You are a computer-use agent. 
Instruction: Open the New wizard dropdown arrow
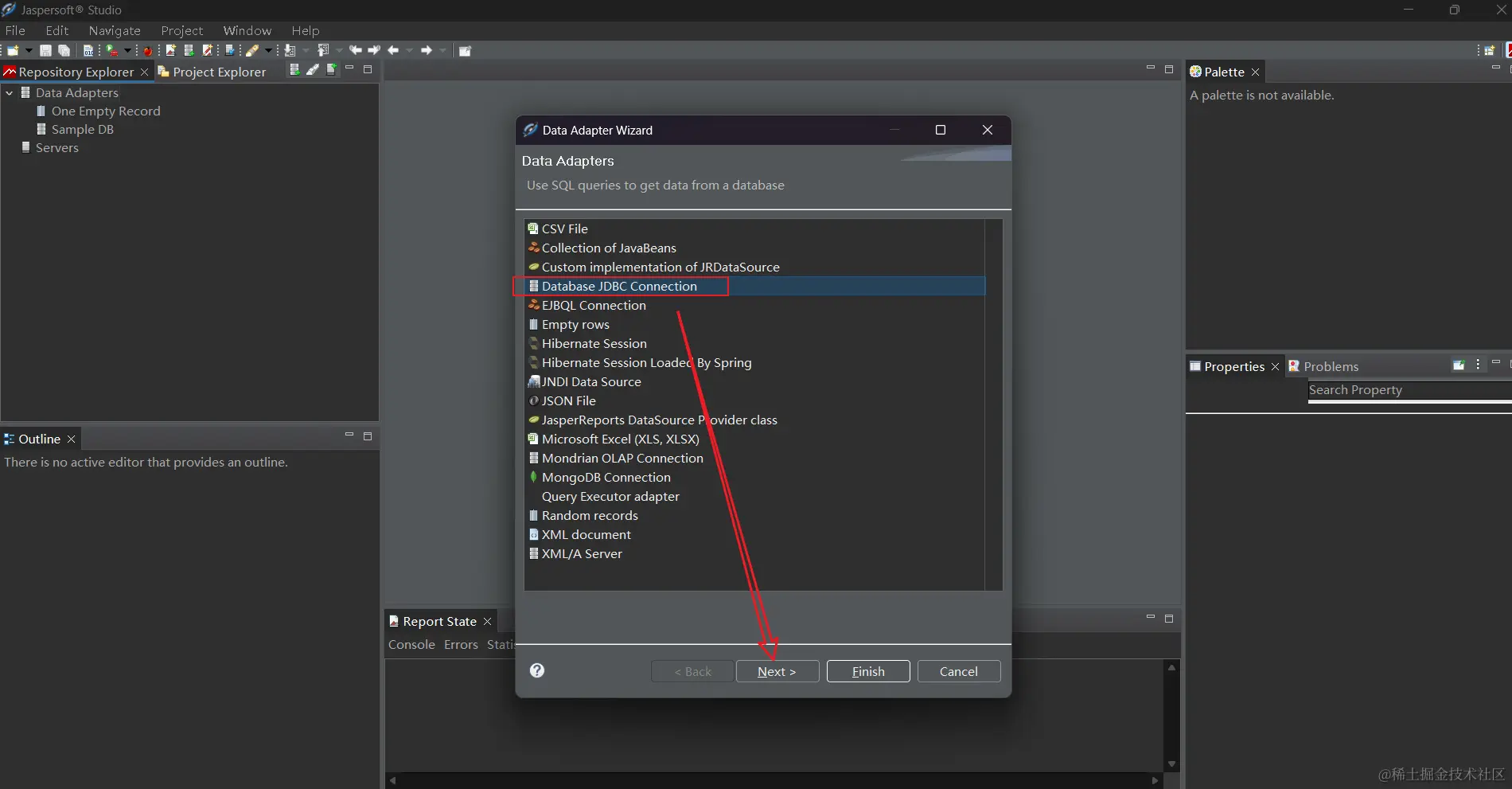[29, 50]
